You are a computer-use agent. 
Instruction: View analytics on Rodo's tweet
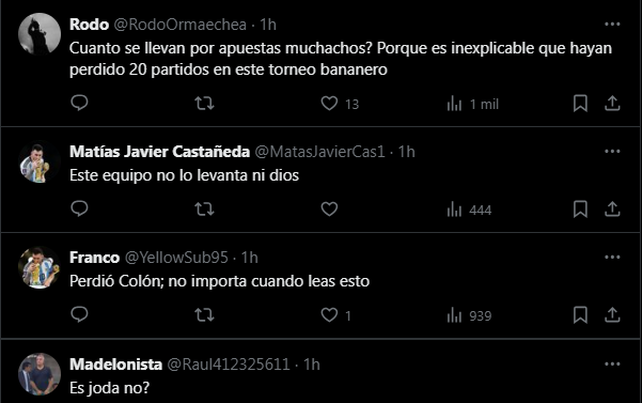tap(454, 103)
